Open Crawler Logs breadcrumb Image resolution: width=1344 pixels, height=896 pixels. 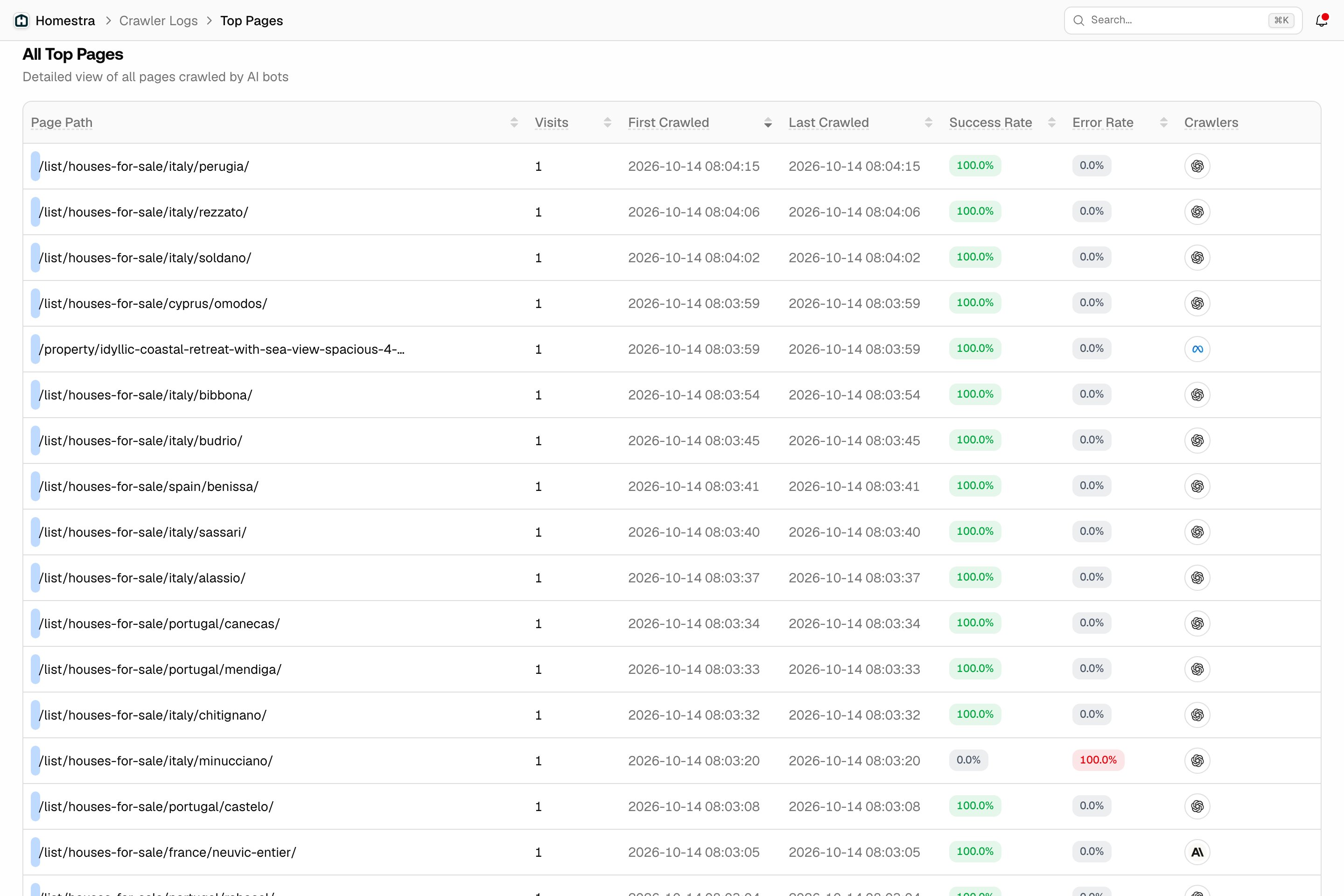click(158, 21)
